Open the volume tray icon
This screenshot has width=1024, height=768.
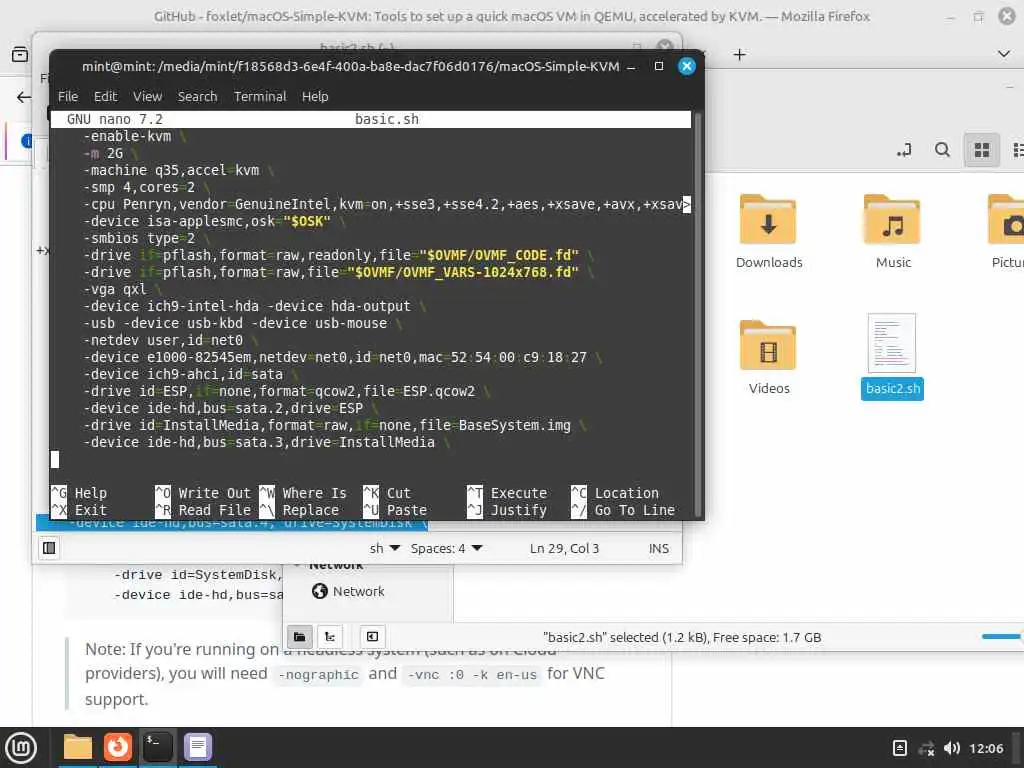[x=952, y=748]
